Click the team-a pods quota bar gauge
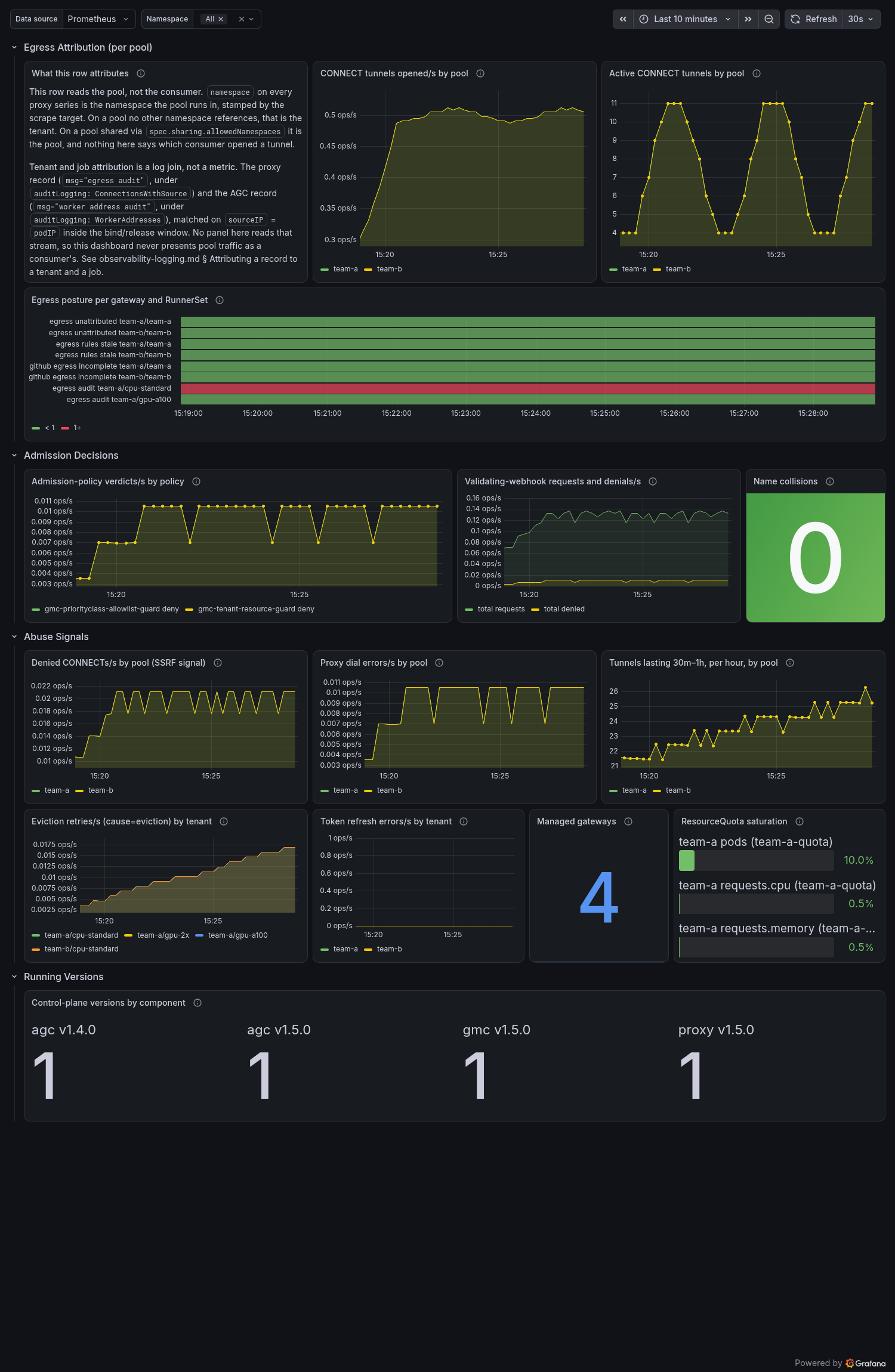895x1372 pixels. point(756,860)
